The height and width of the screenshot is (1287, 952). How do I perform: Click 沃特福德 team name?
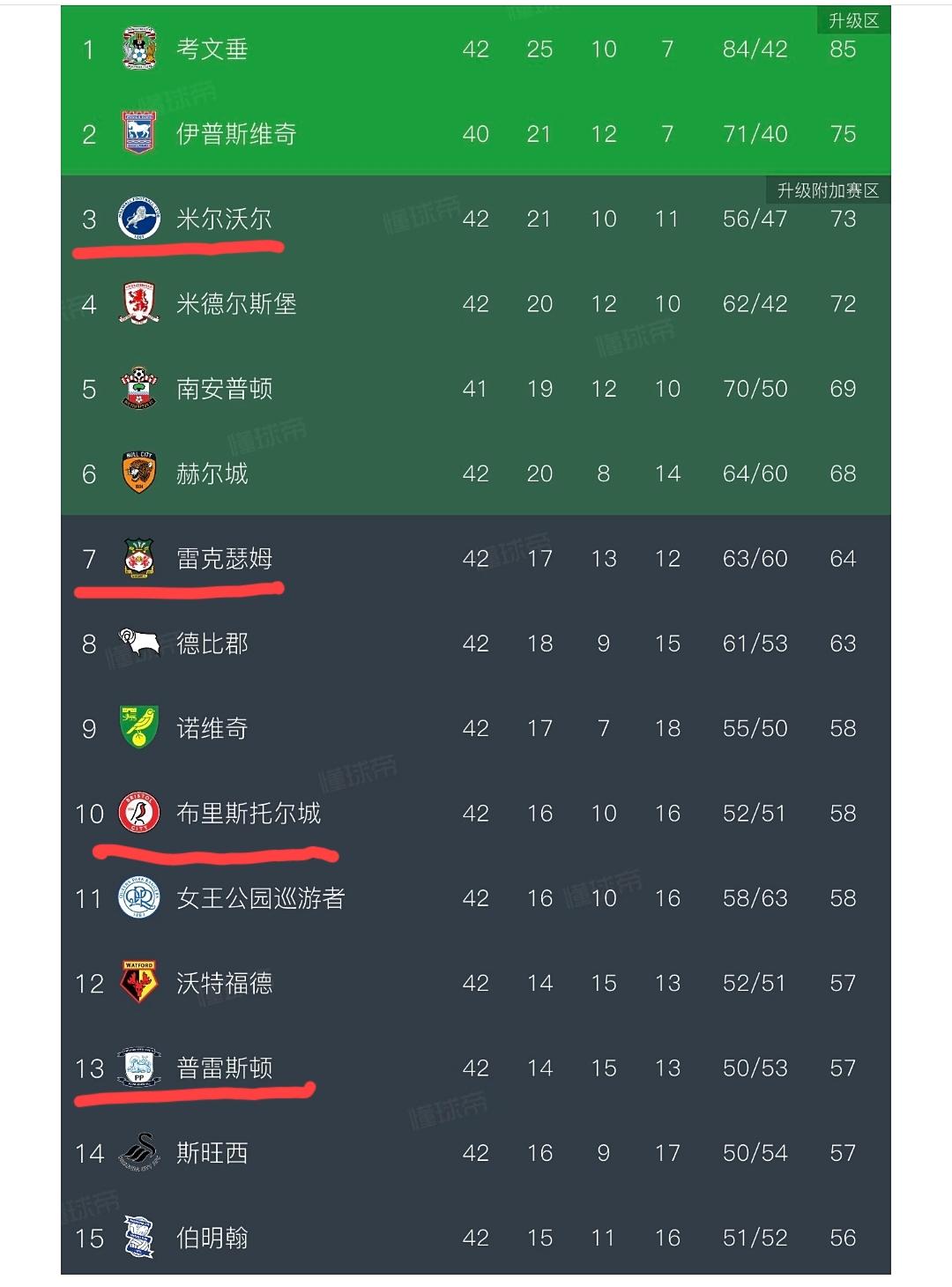[223, 982]
